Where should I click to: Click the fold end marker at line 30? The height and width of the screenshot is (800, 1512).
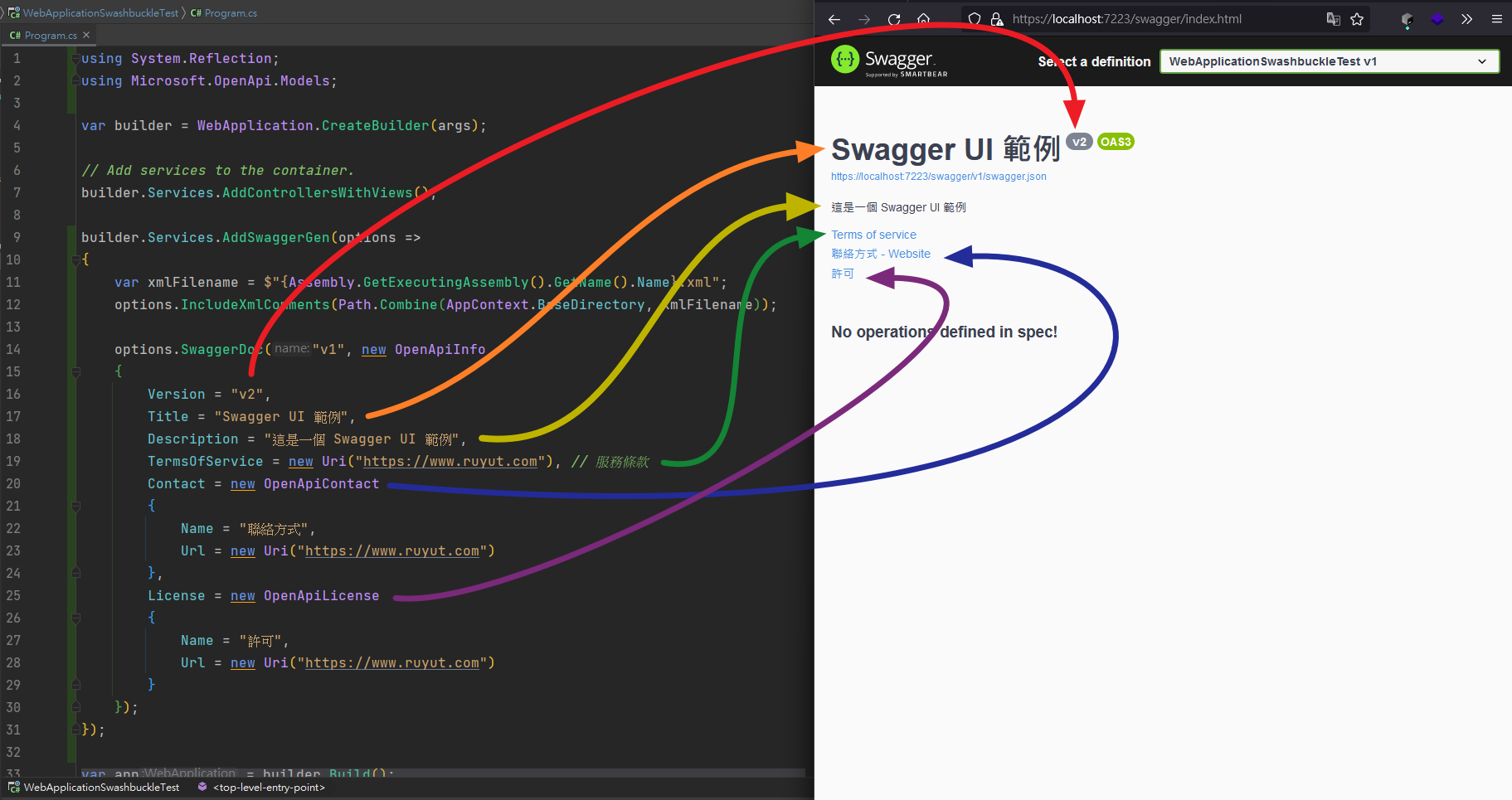pyautogui.click(x=75, y=707)
